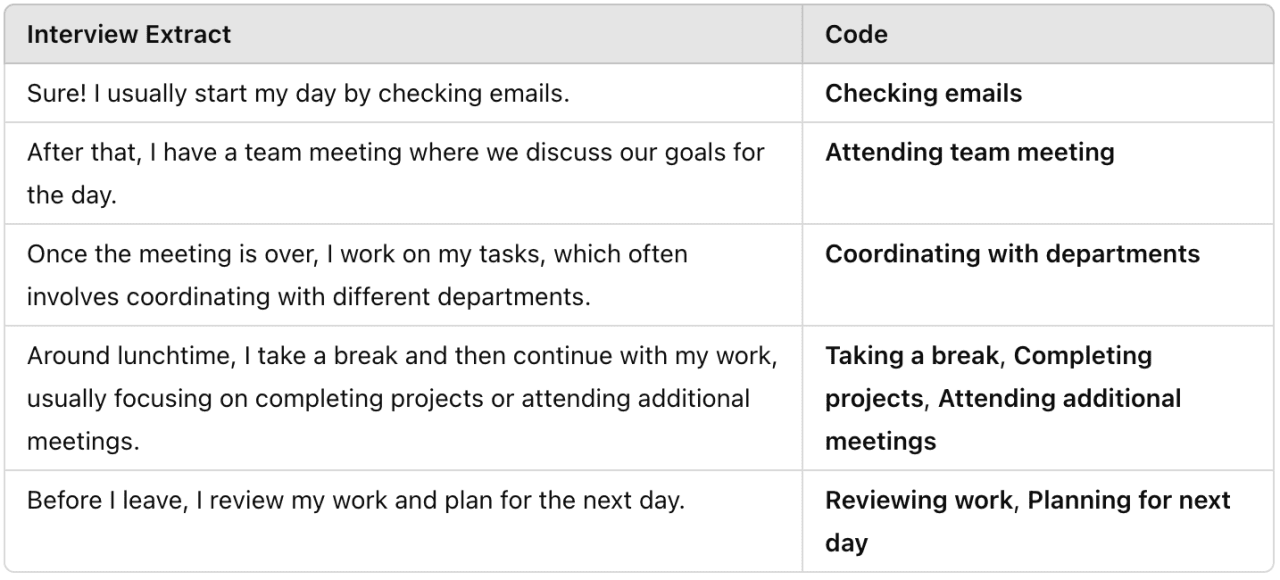1280x580 pixels.
Task: Click the "Checking emails" code label
Action: [923, 94]
